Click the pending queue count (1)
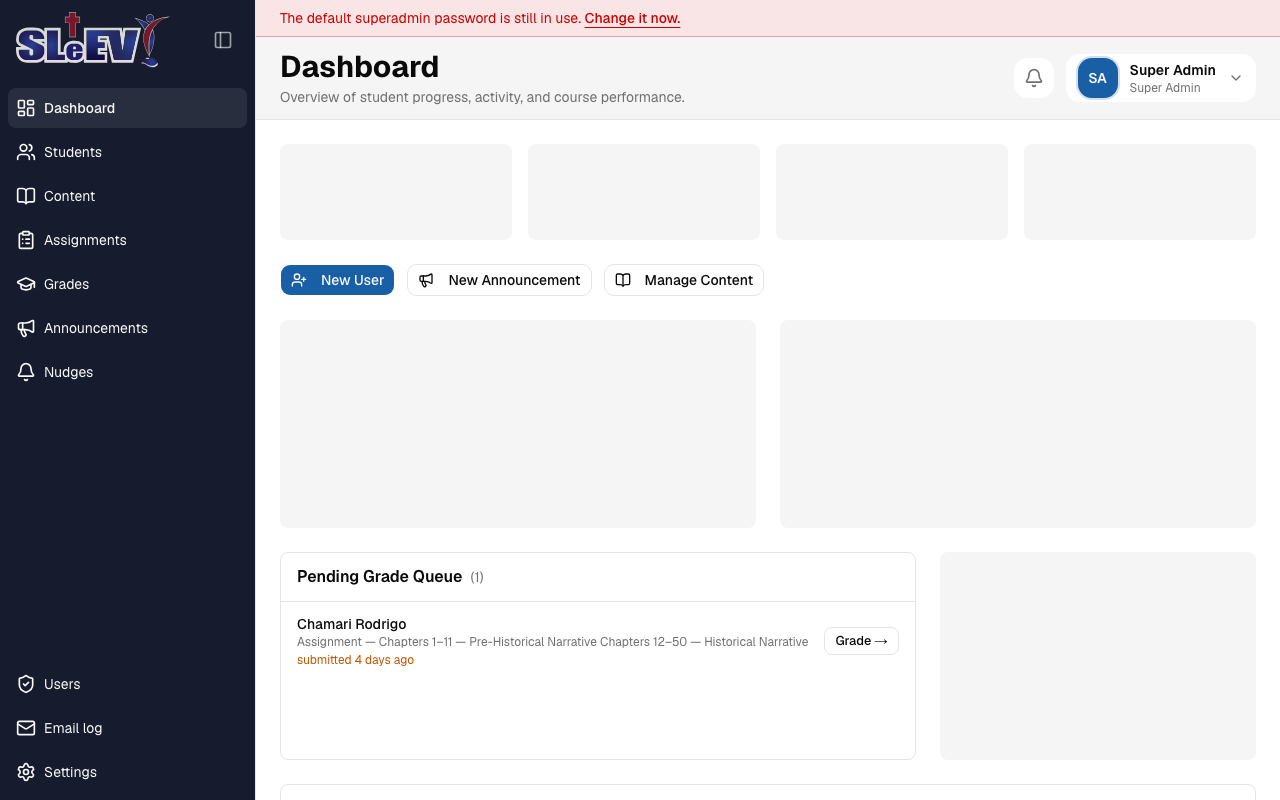Screen dimensions: 1280x800 [x=477, y=577]
